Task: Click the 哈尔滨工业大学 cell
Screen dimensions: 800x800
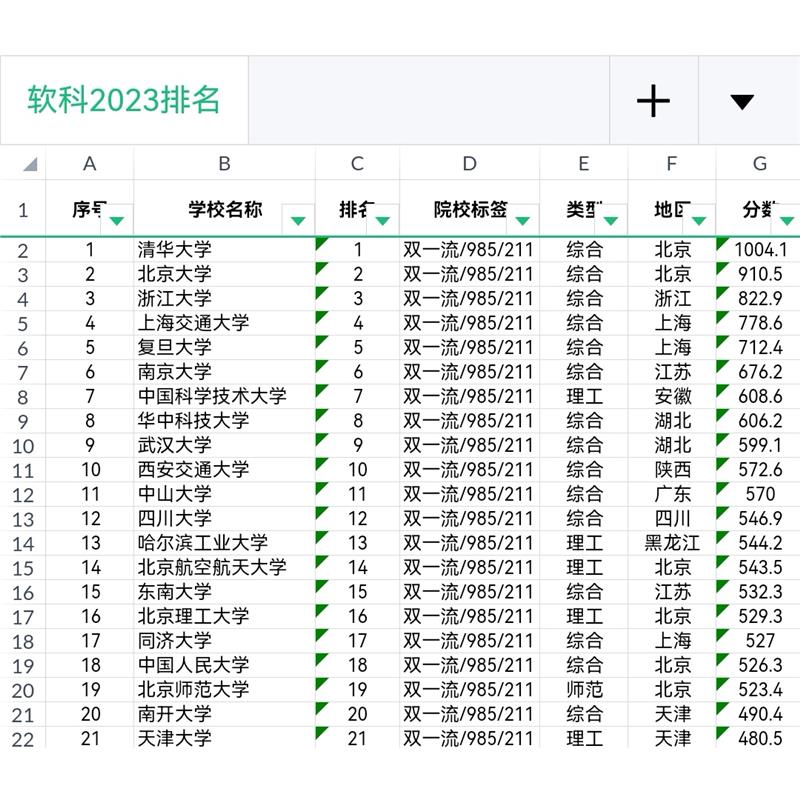Action: tap(224, 543)
